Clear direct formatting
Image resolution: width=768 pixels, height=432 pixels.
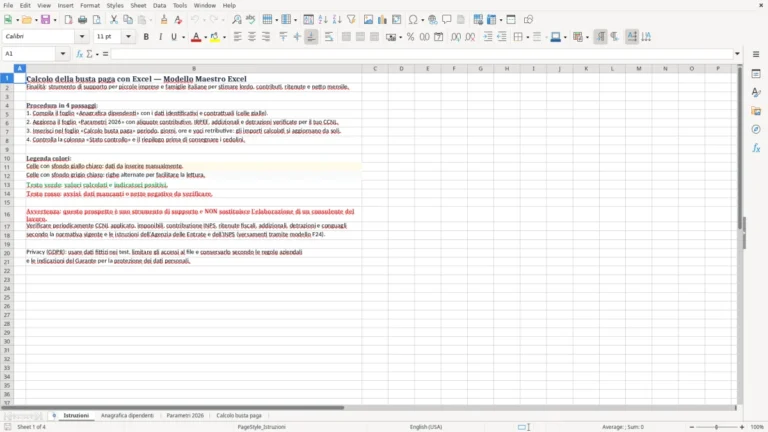coord(178,20)
